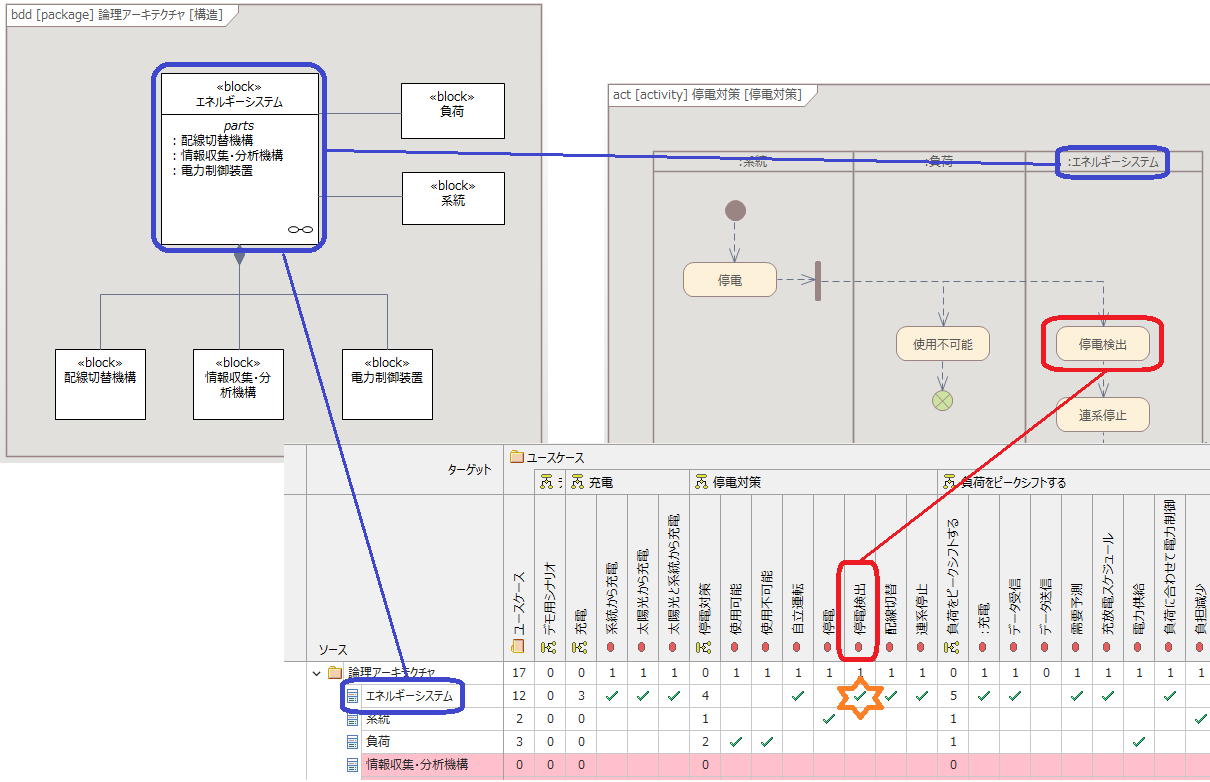The width and height of the screenshot is (1210, 782).
Task: Click the :系統 swimlane header
Action: pos(753,161)
